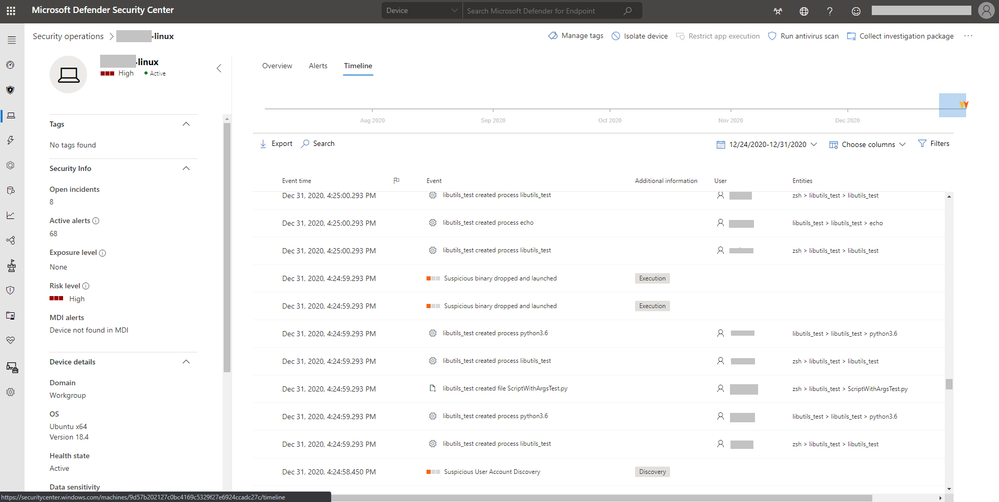Viewport: 999px width, 502px height.
Task: Open Device inventory laptop icon in sidebar
Action: click(11, 115)
